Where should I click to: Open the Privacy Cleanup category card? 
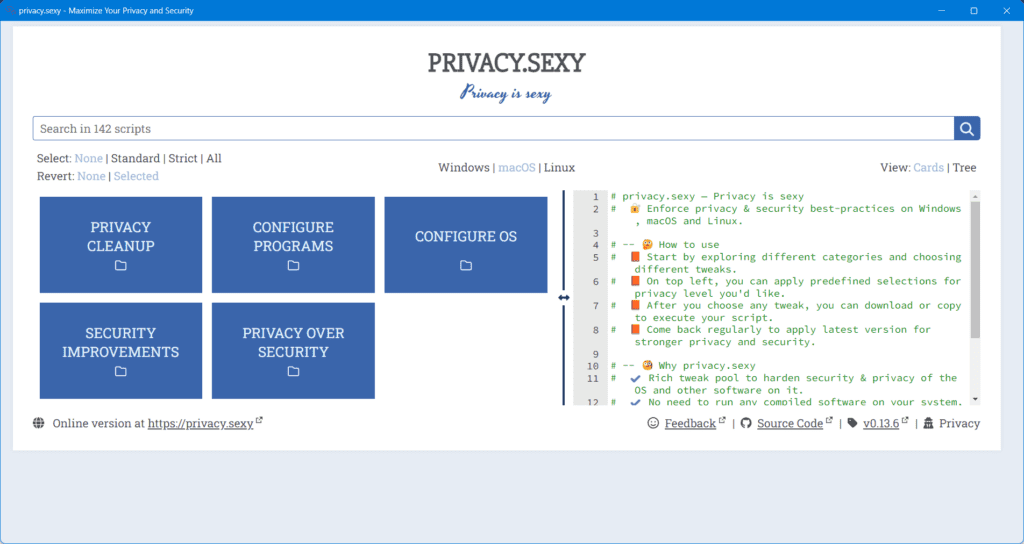pyautogui.click(x=121, y=245)
